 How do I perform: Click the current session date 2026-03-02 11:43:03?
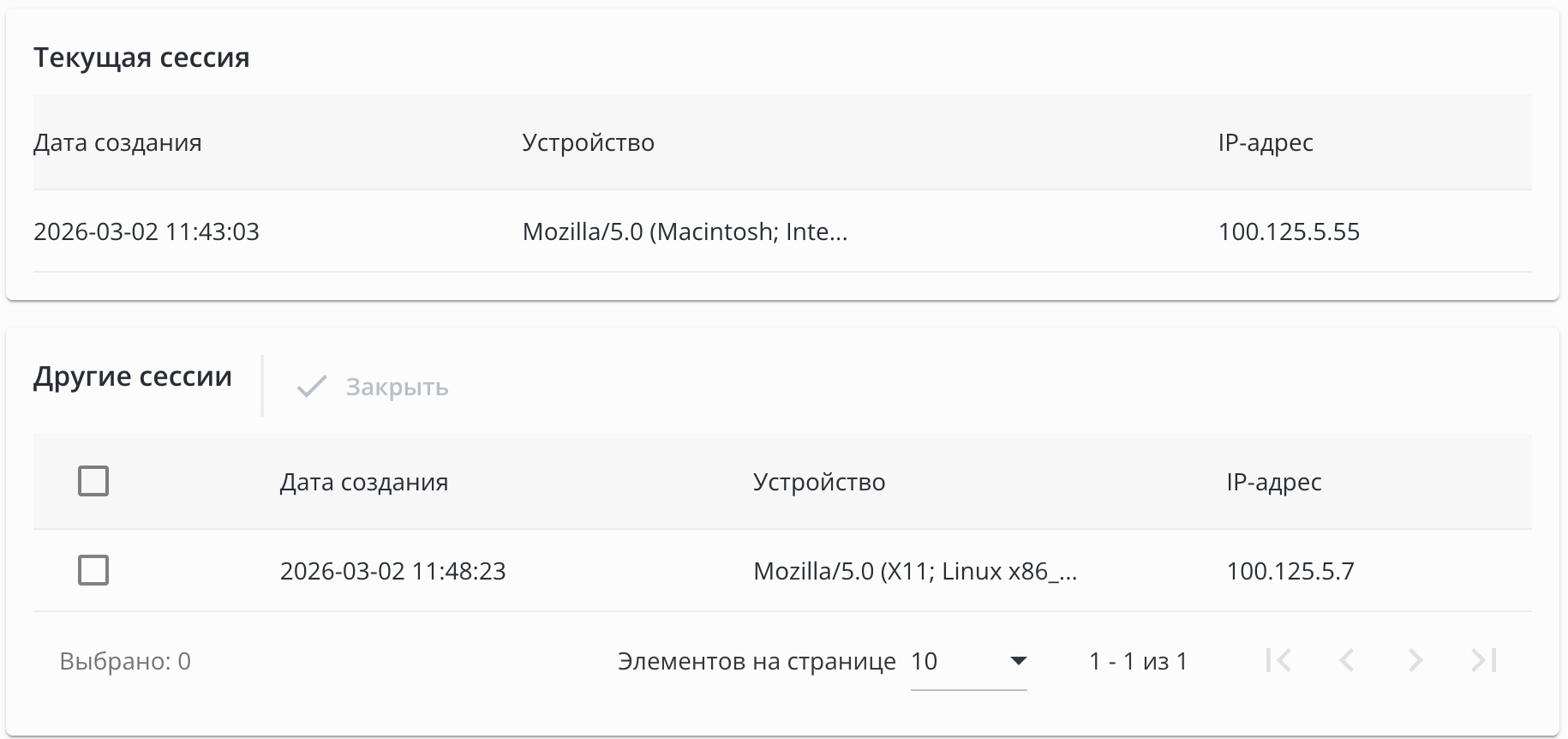(147, 231)
